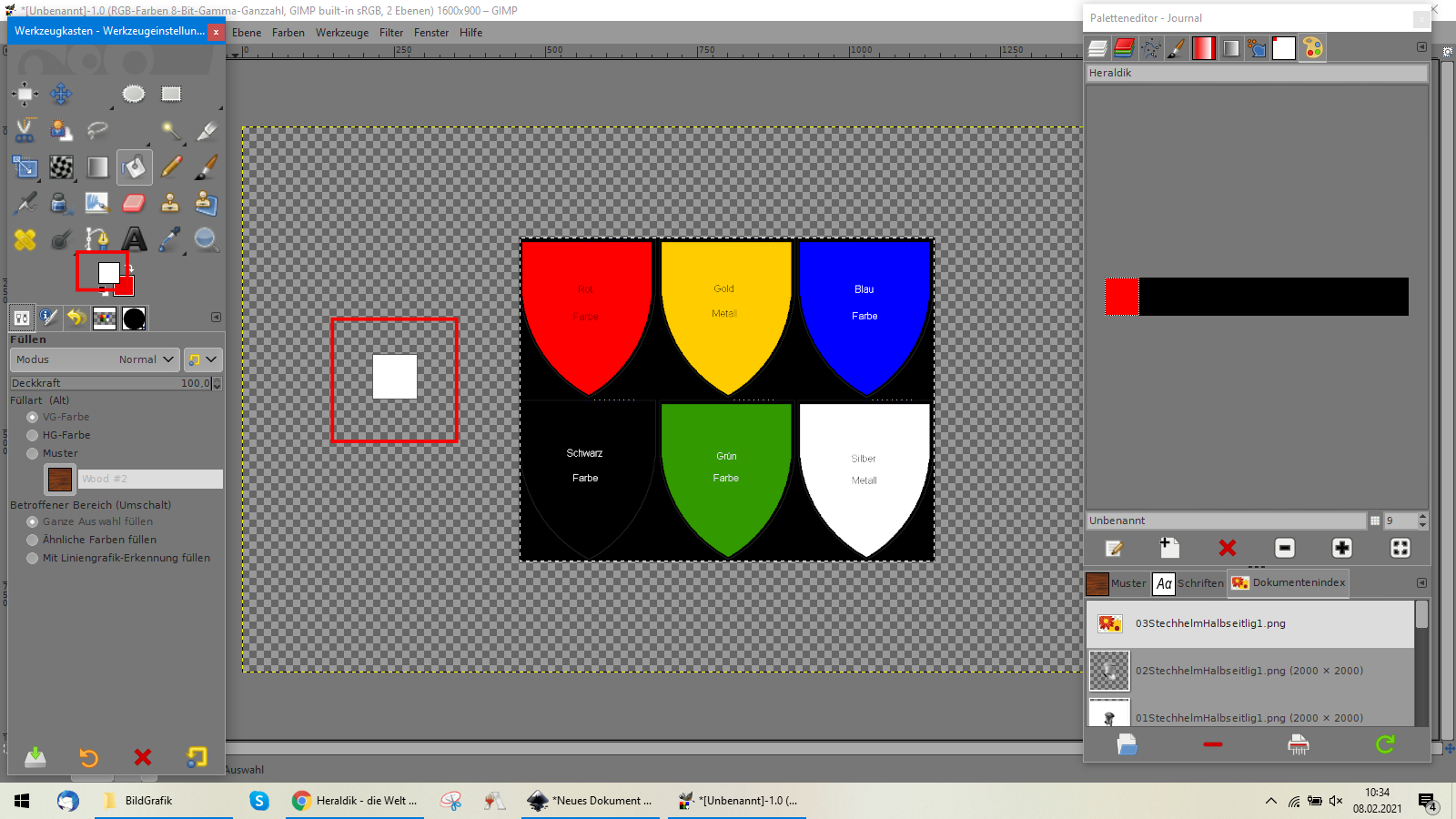The height and width of the screenshot is (819, 1456).
Task: Zoom out in the palette editor
Action: click(x=1285, y=548)
